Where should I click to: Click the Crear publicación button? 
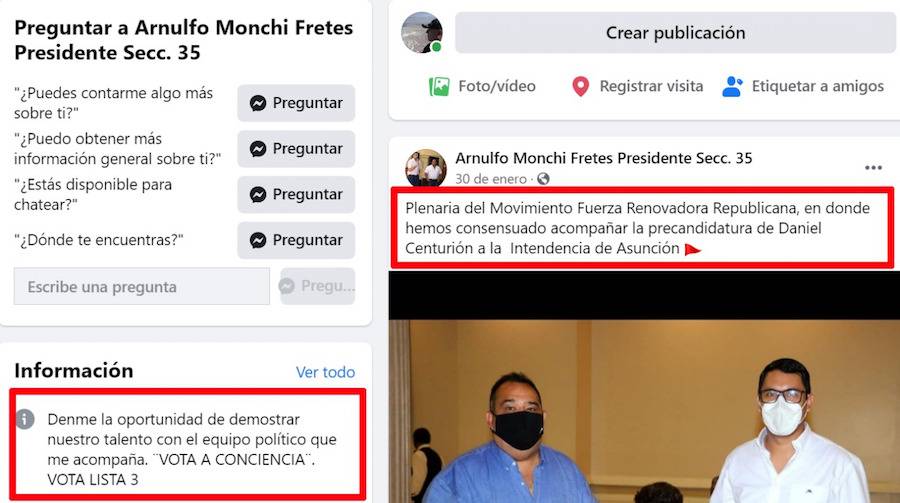click(x=676, y=33)
